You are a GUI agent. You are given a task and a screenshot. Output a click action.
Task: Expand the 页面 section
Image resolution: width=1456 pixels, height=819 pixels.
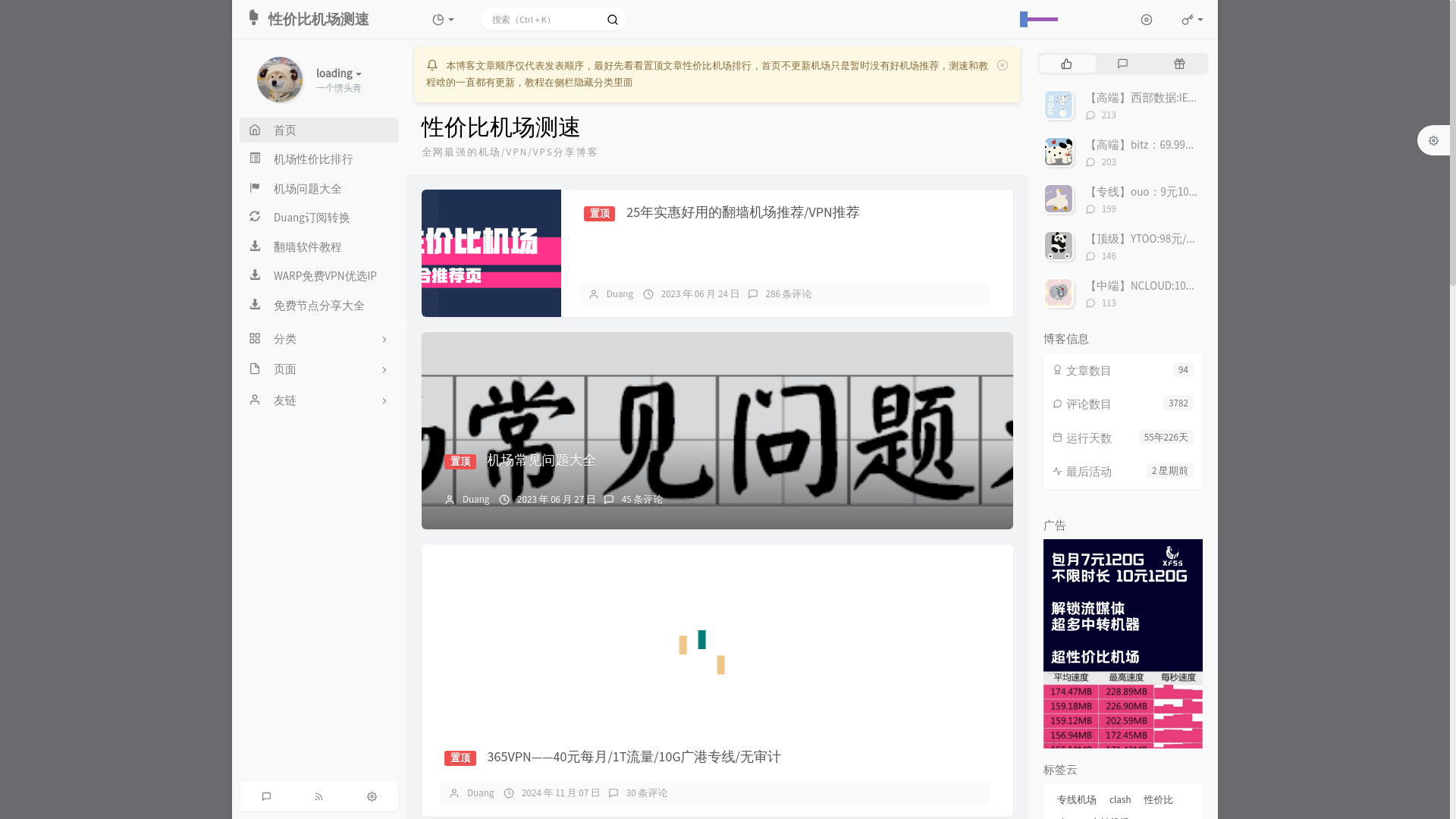(x=319, y=369)
